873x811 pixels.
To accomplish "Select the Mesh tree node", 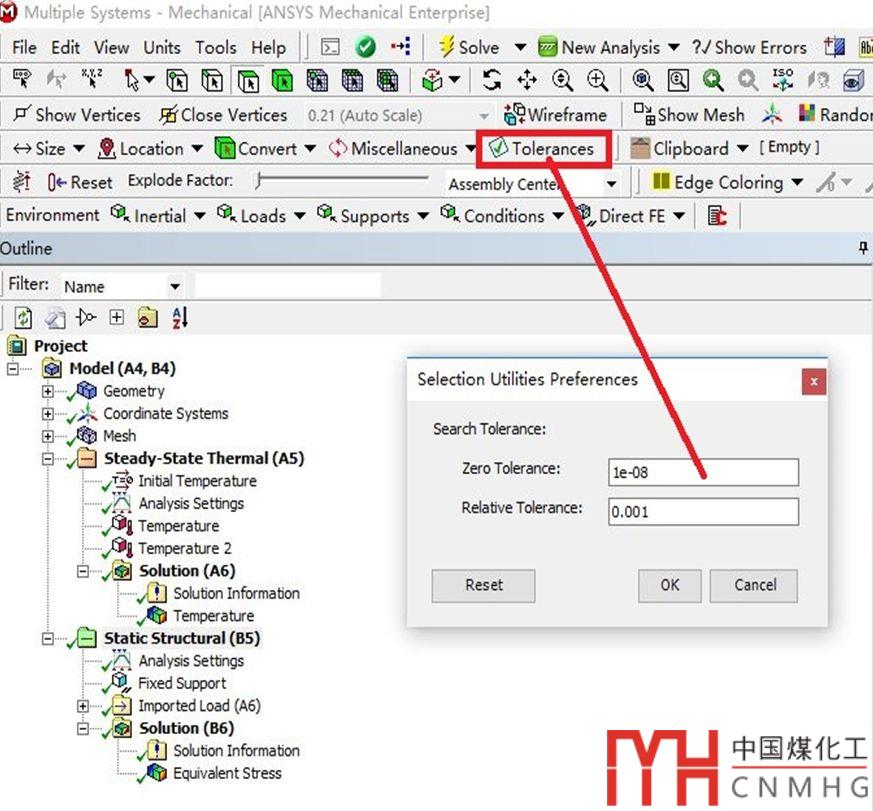I will point(120,435).
